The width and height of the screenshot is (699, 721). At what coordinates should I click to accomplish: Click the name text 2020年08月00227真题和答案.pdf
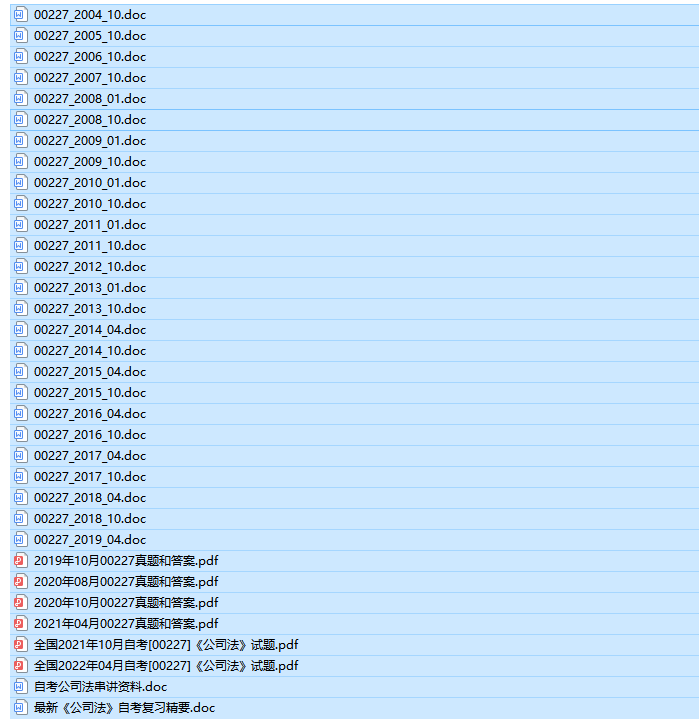(126, 582)
